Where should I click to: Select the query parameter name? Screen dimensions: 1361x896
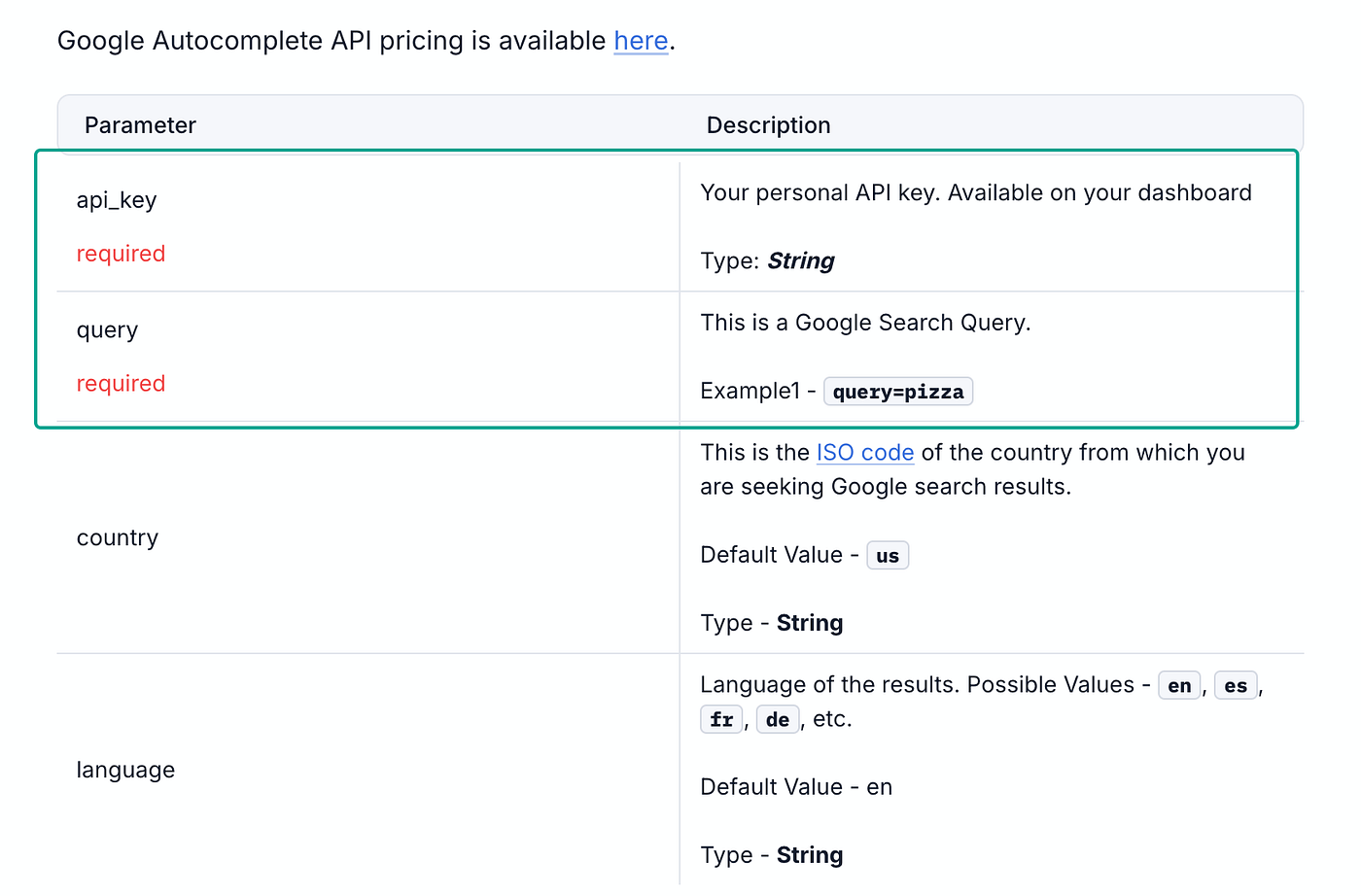point(107,330)
